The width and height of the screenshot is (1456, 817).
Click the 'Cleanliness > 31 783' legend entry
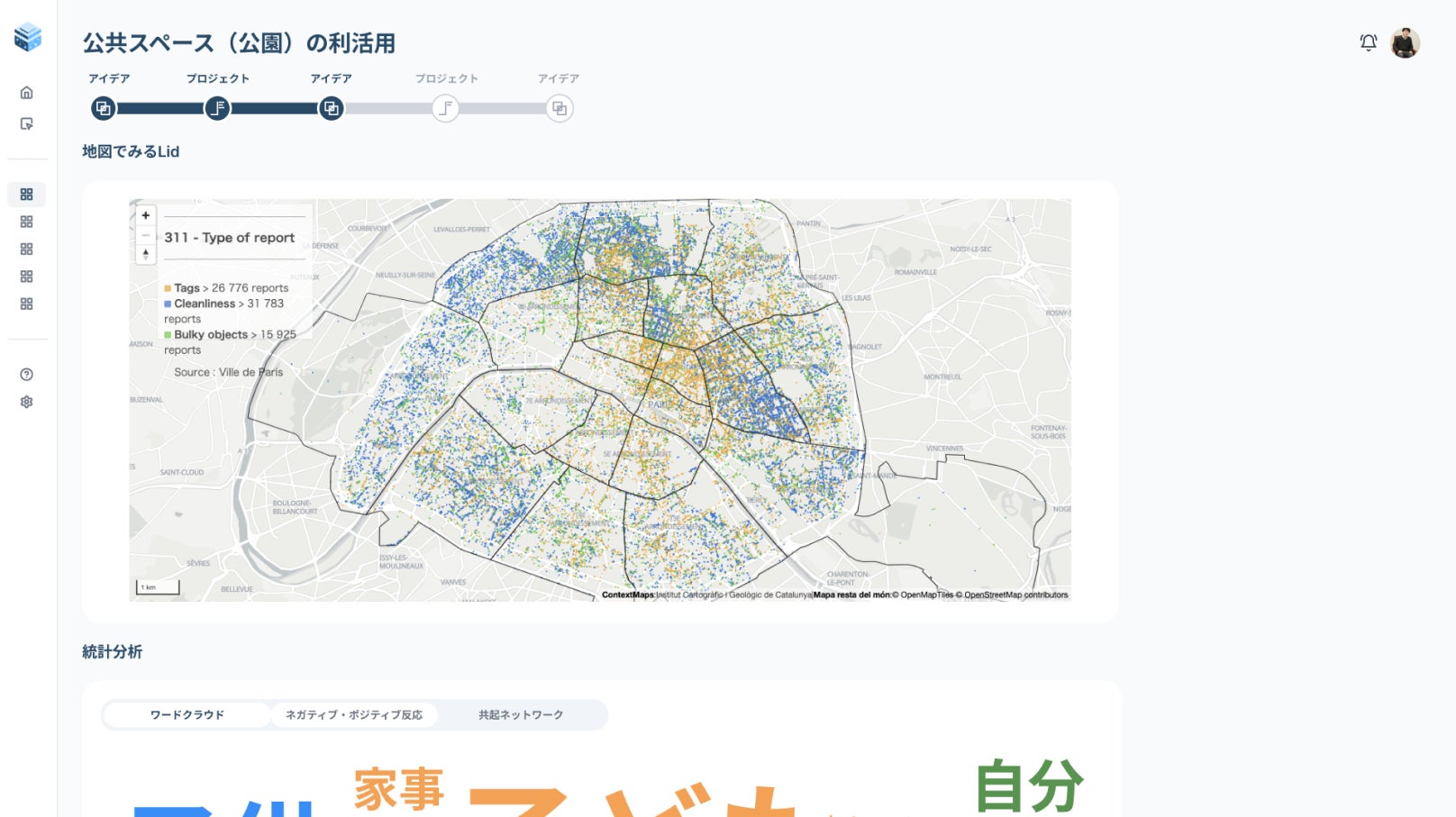[x=229, y=304]
